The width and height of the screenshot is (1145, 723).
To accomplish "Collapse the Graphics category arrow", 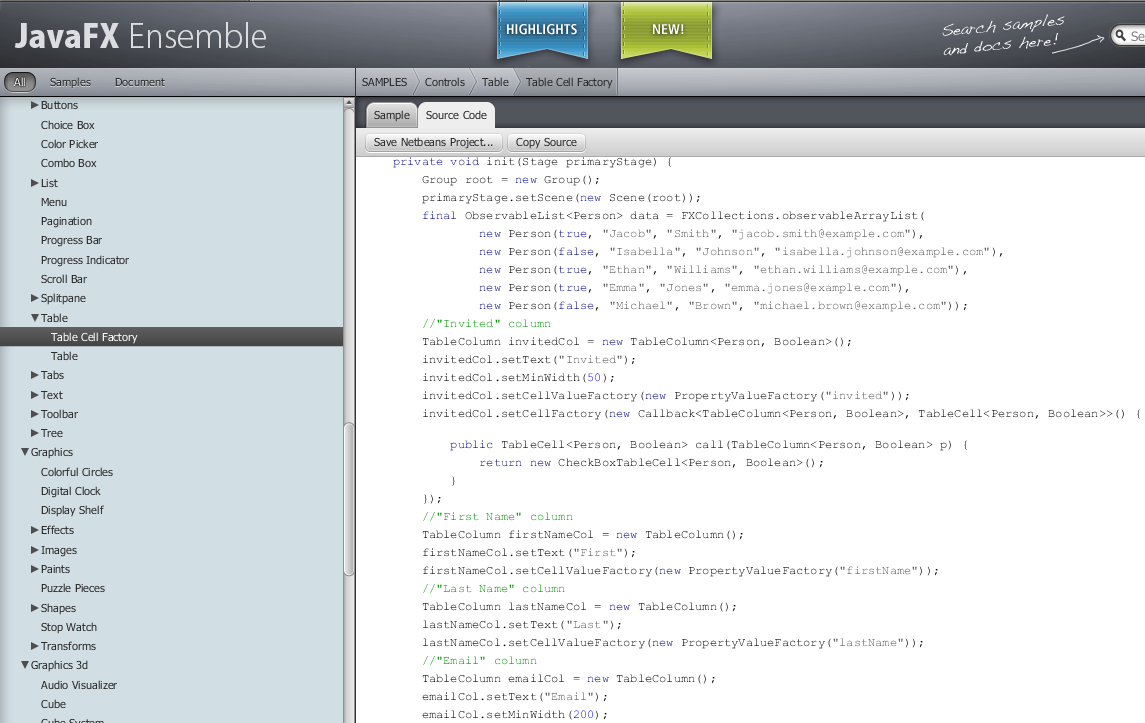I will [25, 452].
